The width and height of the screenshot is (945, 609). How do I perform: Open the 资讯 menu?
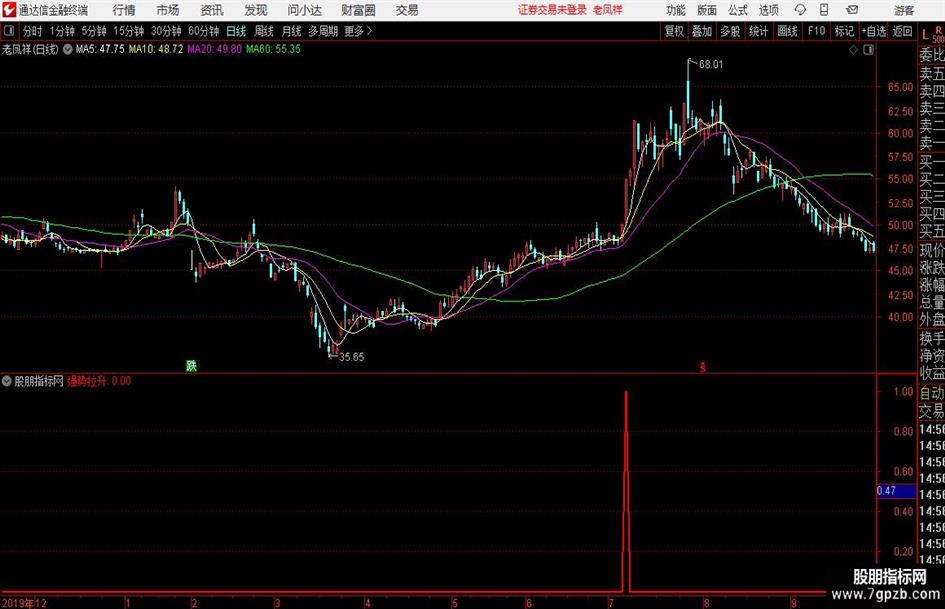tap(212, 10)
